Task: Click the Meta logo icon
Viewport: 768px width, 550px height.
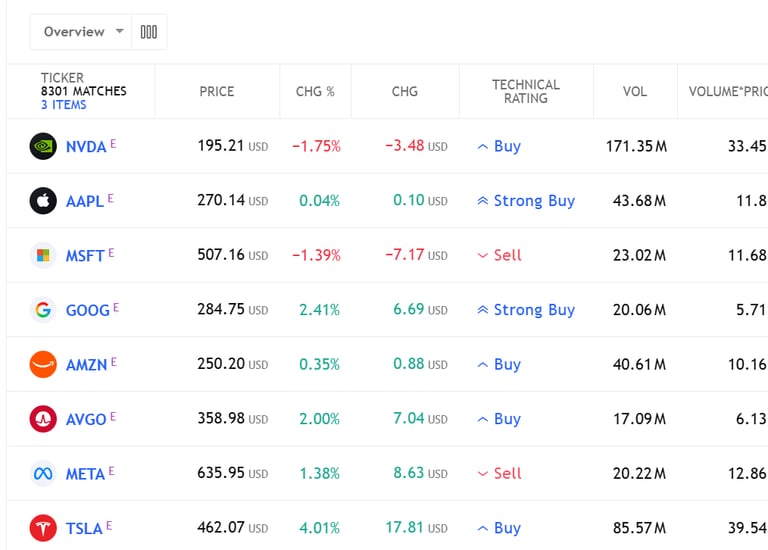Action: click(43, 473)
